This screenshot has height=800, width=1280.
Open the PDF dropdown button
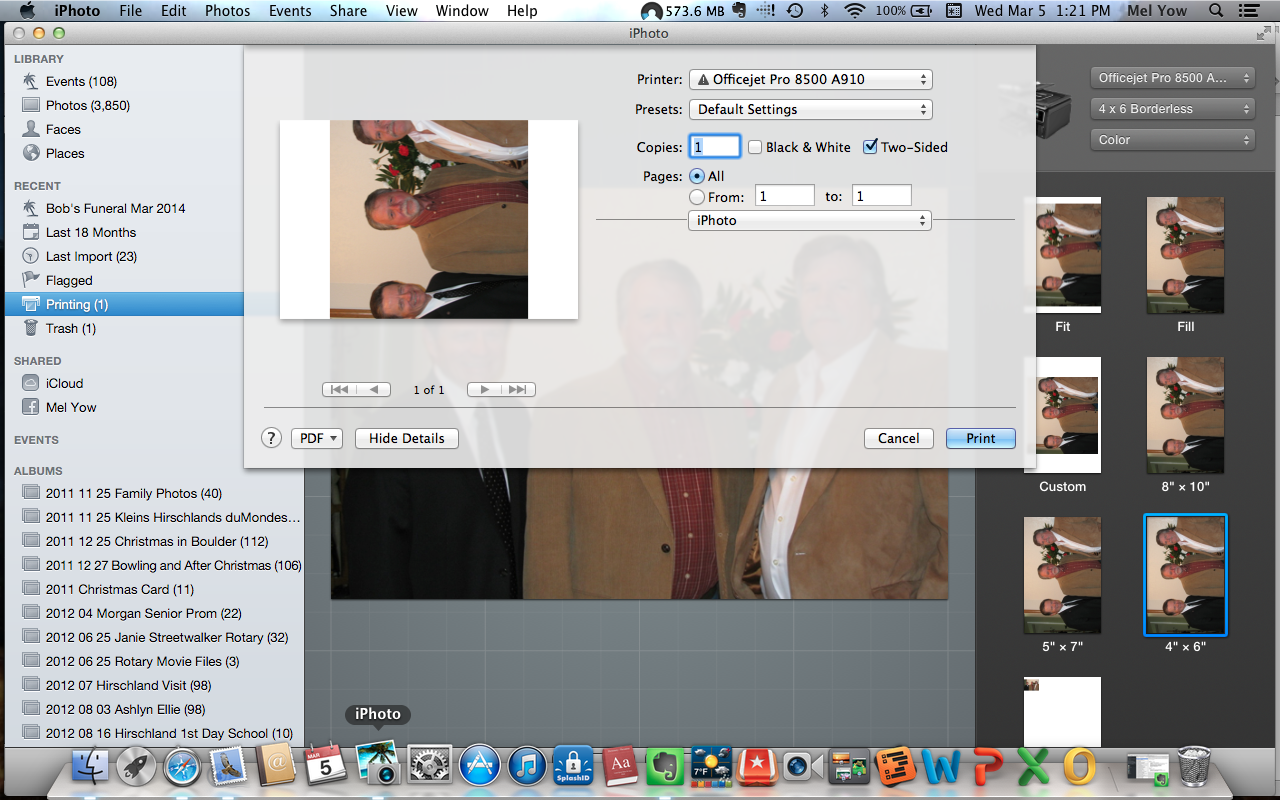coord(317,438)
